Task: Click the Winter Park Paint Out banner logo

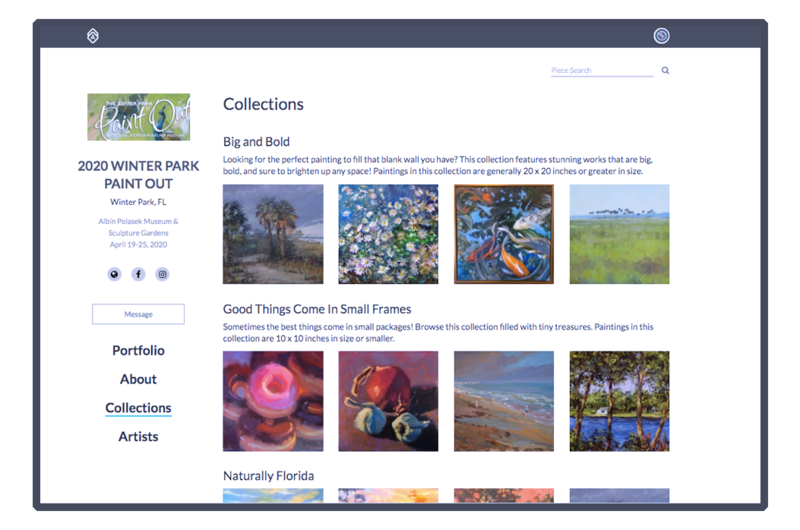Action: click(138, 117)
